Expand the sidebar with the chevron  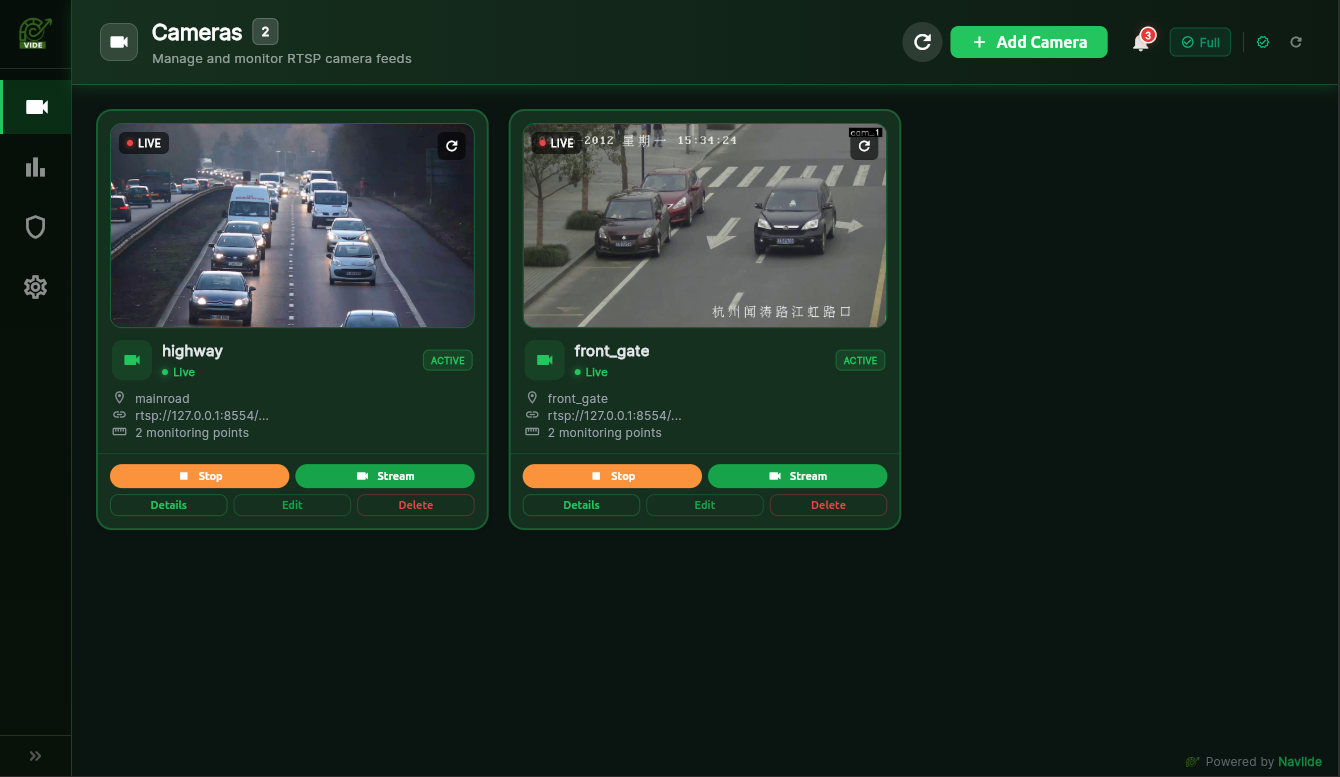35,756
